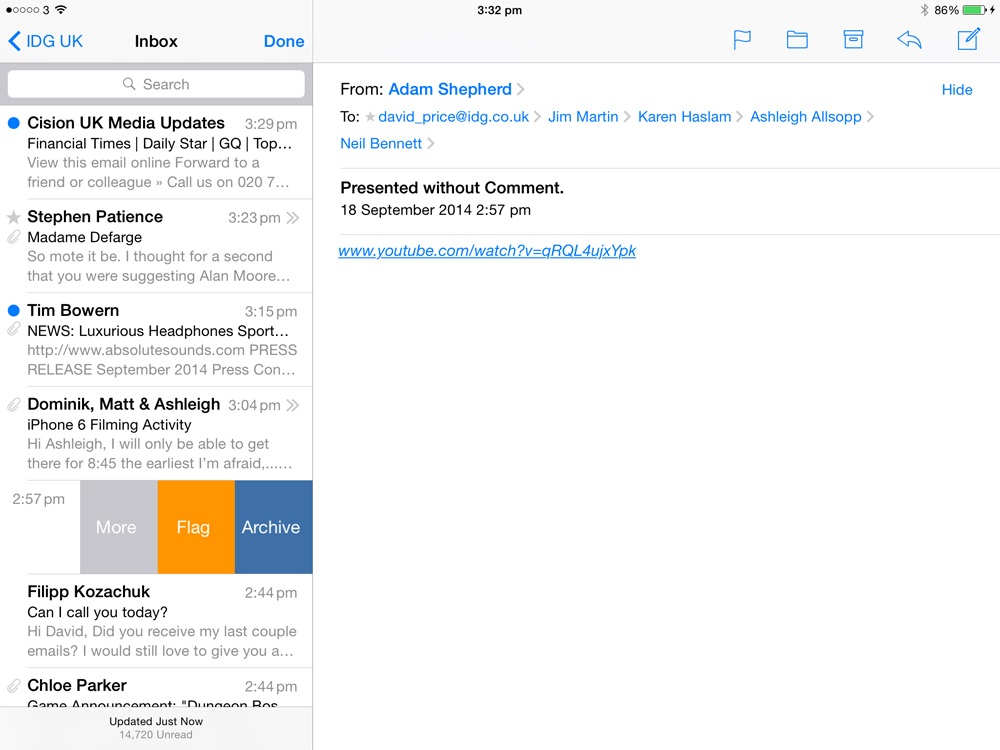This screenshot has height=750, width=1000.
Task: Tap VIP star before david_price address
Action: [x=370, y=117]
